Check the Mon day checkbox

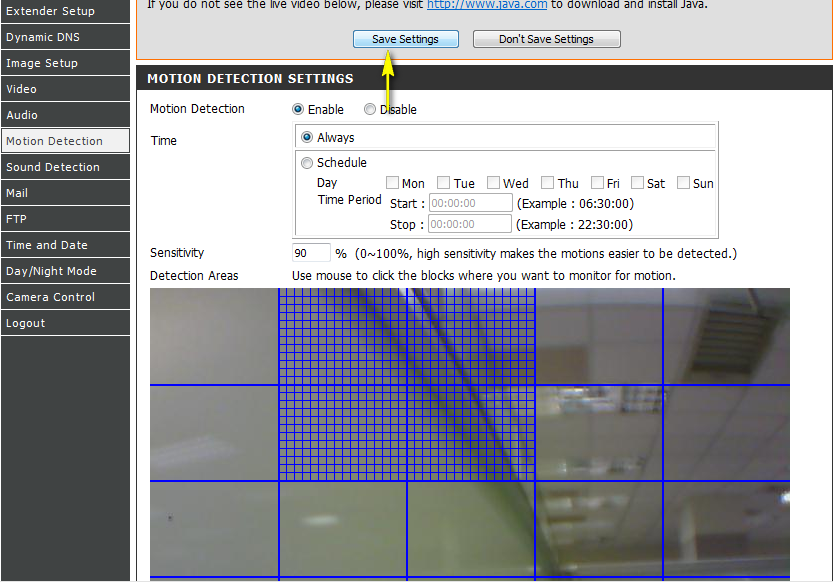(393, 183)
